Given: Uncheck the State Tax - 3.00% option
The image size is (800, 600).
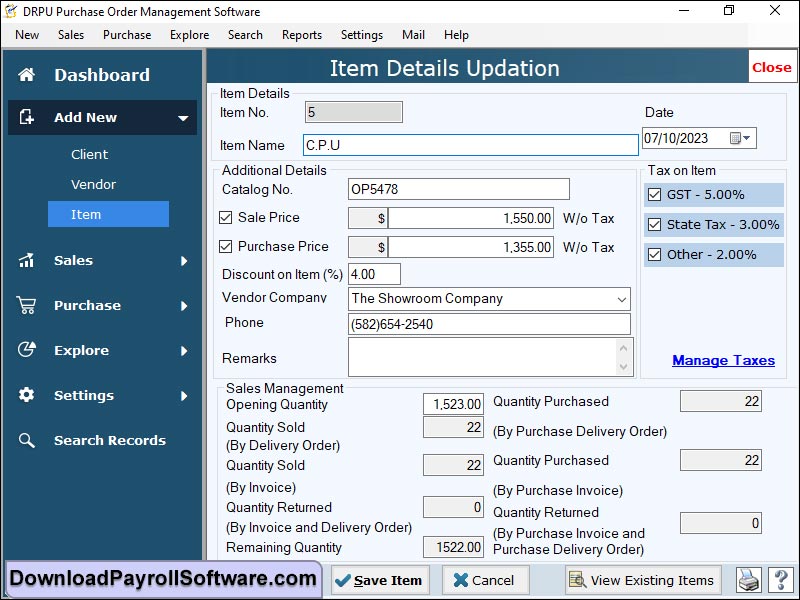Looking at the screenshot, I should [656, 224].
